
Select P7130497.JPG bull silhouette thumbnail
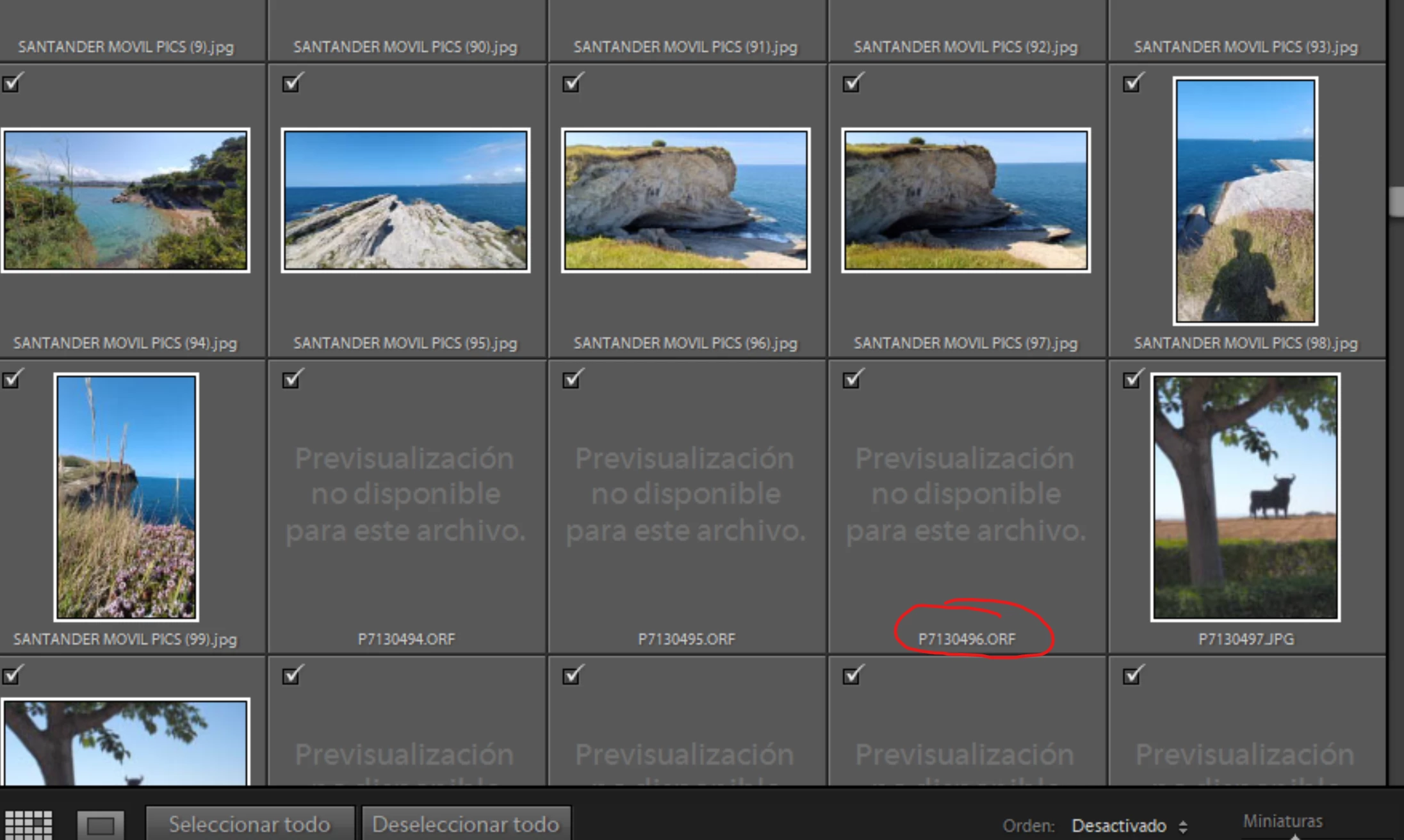point(1245,497)
